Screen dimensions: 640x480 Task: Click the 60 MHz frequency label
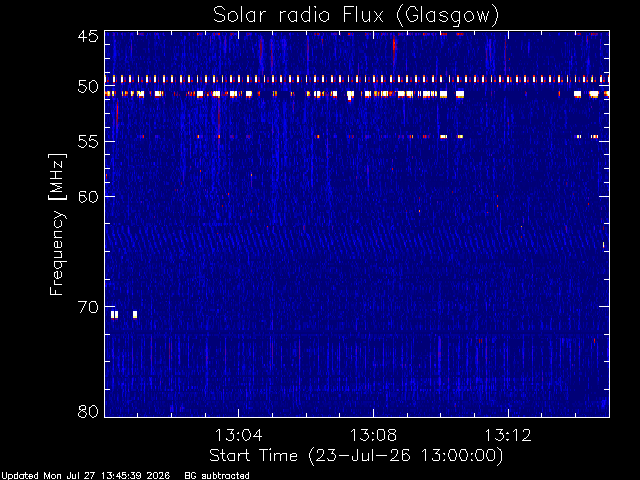click(x=88, y=197)
